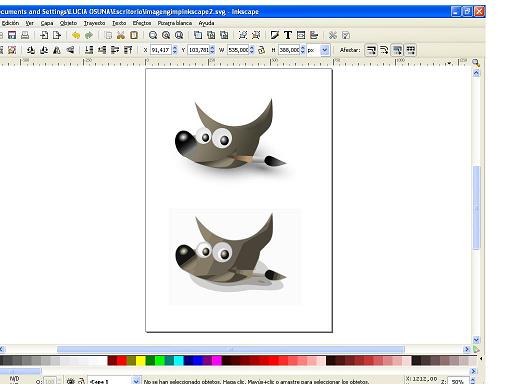Open the Texto menu
The image size is (512, 384).
click(x=119, y=23)
